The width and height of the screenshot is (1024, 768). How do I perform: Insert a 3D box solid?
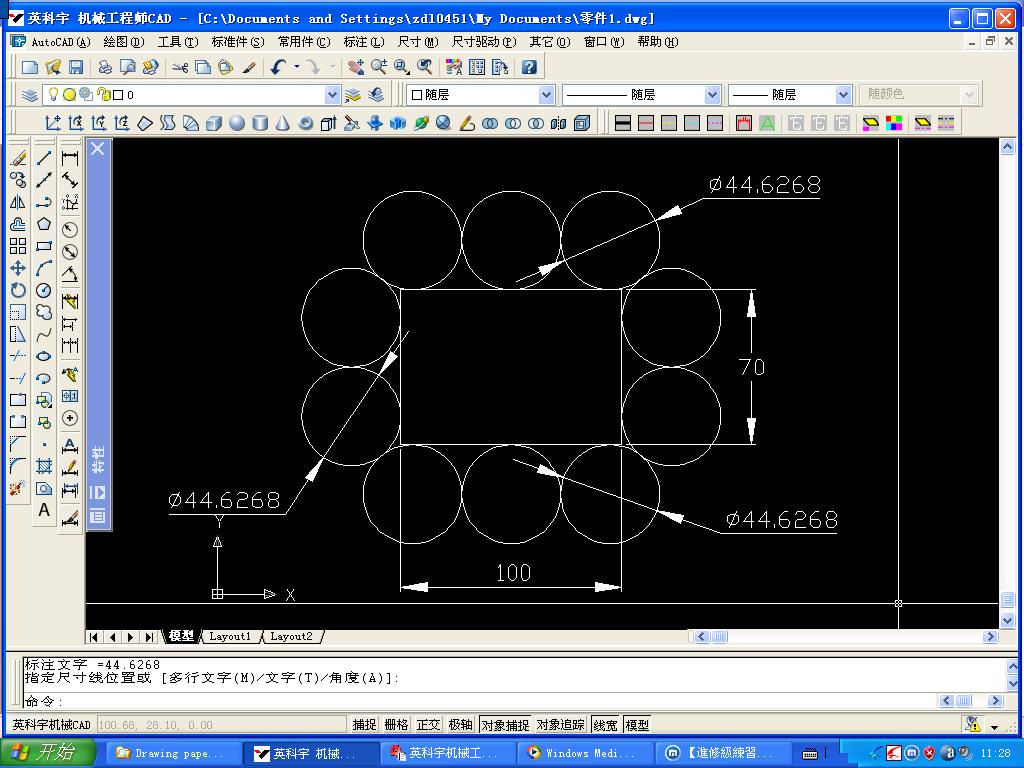point(214,123)
